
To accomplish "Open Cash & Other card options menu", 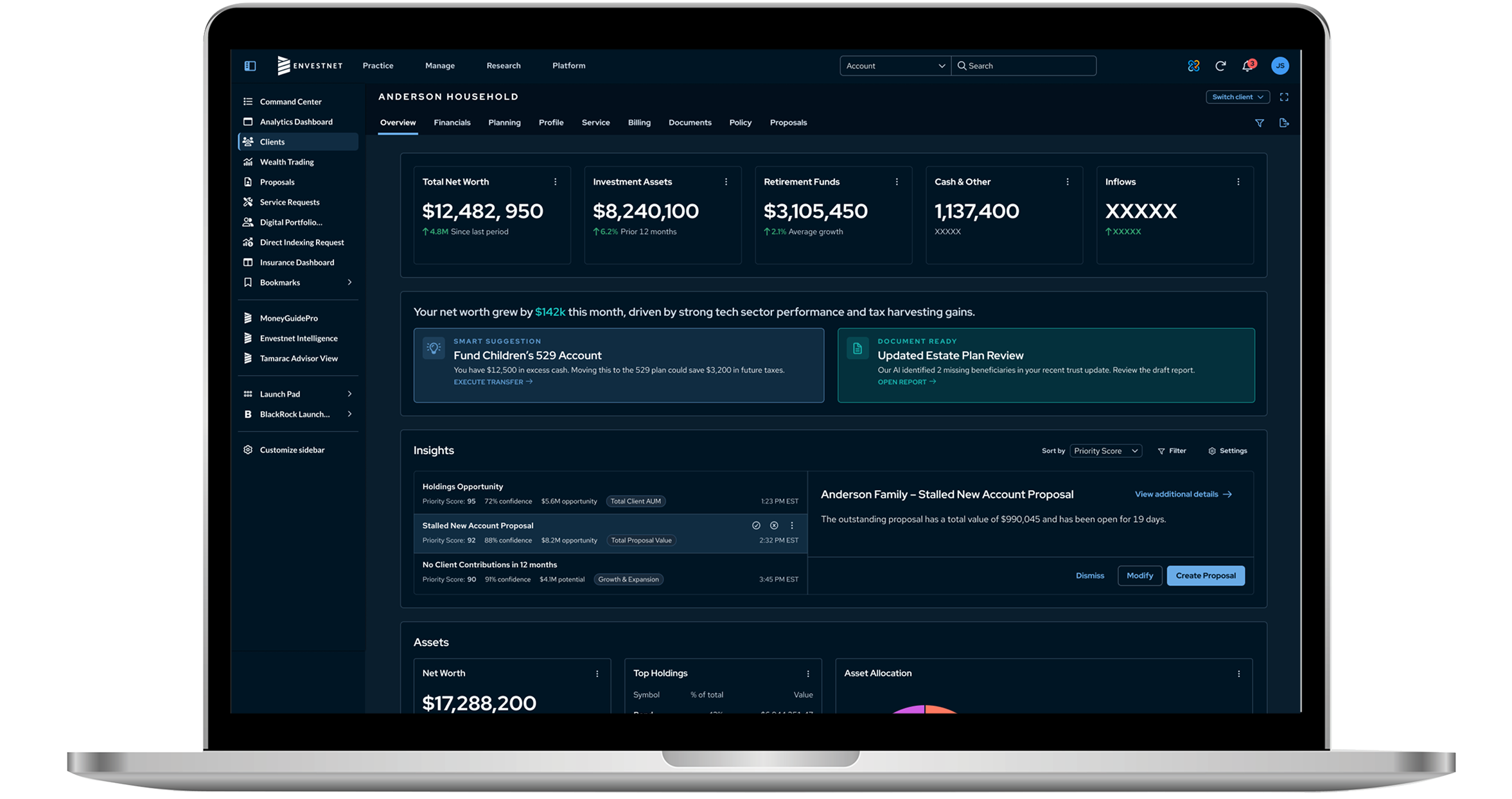I will point(1068,182).
